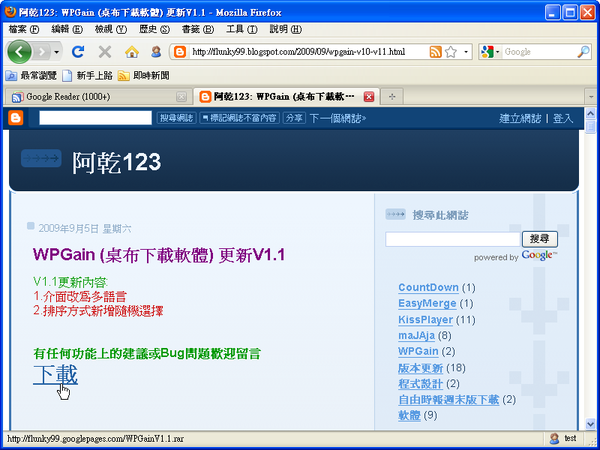600x450 pixels.
Task: Click the 搜尋網誌 button
Action: (x=176, y=118)
